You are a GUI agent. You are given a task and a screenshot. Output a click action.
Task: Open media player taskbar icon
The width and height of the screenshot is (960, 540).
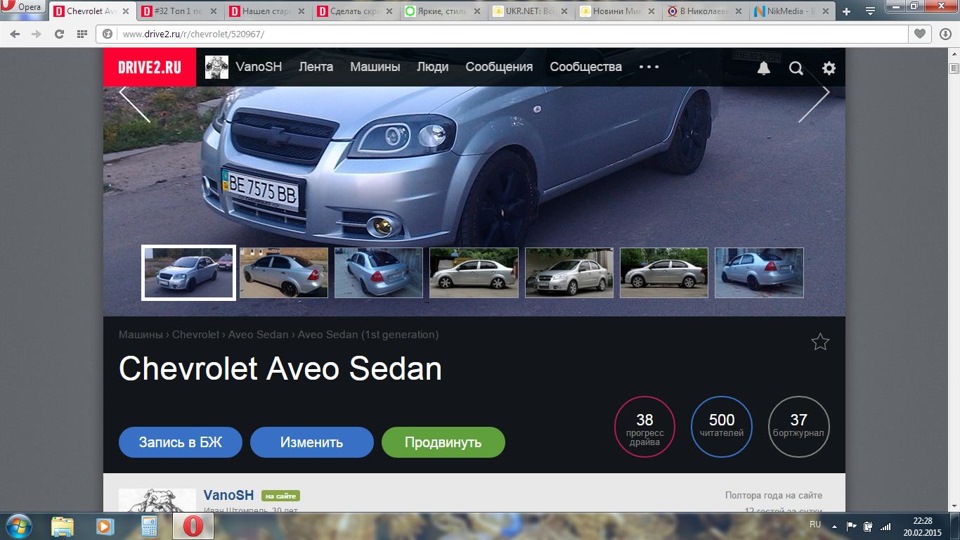click(105, 526)
